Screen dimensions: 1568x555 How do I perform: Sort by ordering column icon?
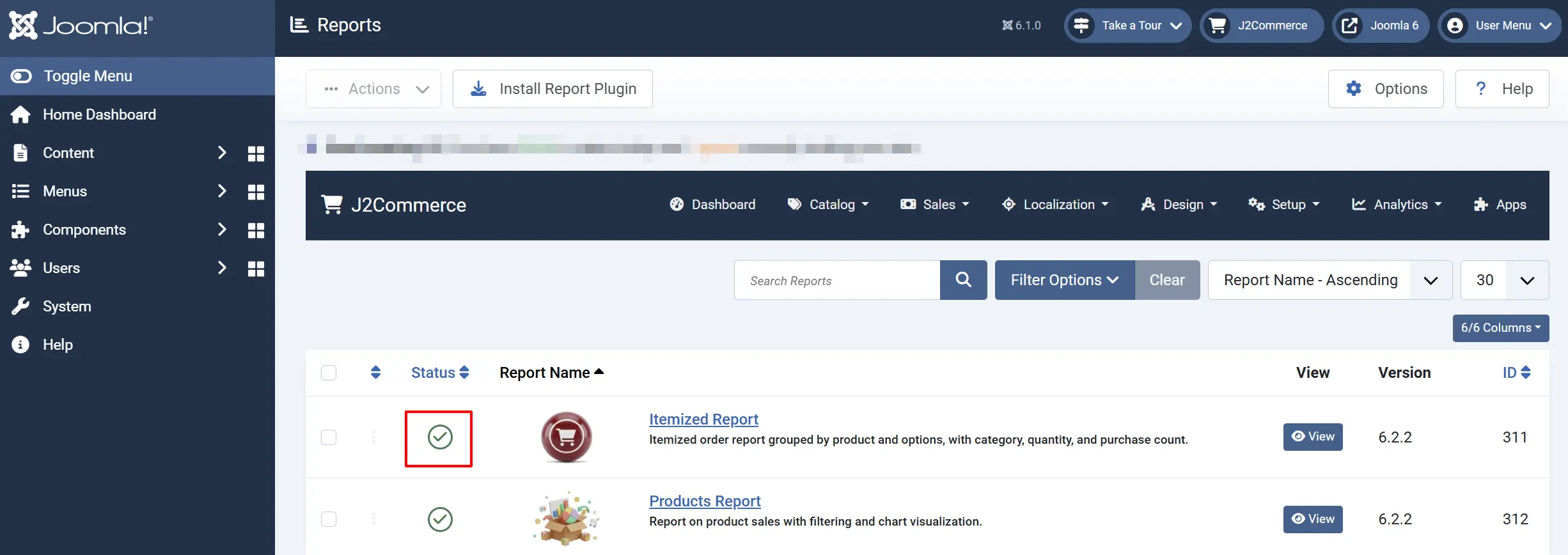376,372
